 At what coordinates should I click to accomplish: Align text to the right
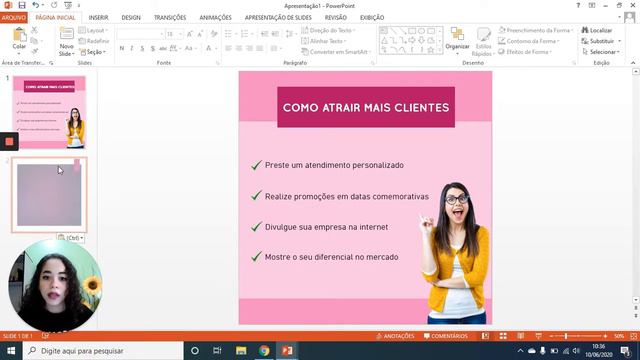pos(249,48)
